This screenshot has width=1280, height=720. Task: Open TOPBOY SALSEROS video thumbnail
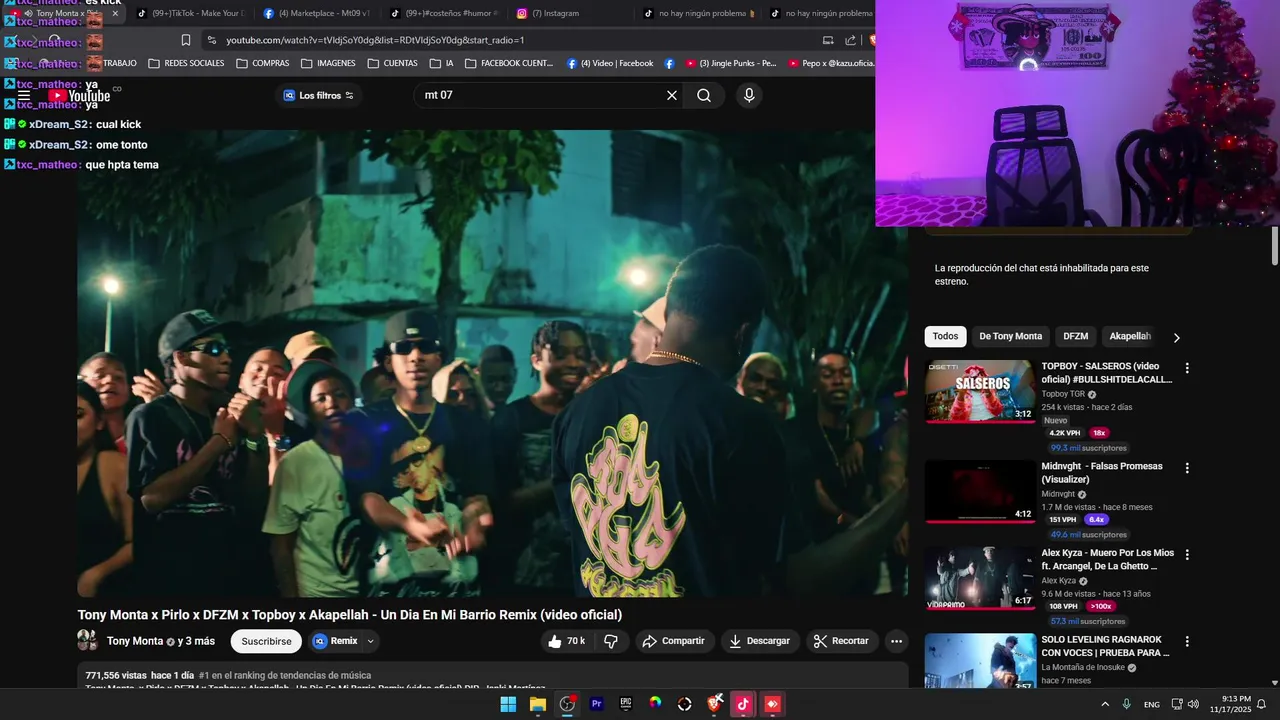980,391
